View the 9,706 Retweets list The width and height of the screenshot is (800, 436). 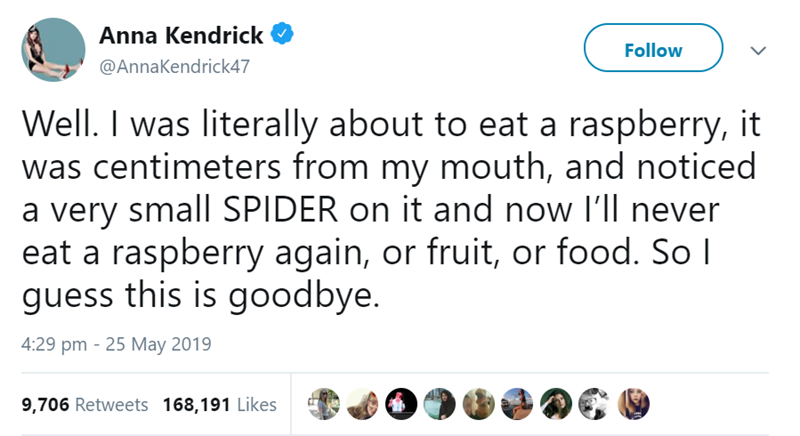[84, 404]
